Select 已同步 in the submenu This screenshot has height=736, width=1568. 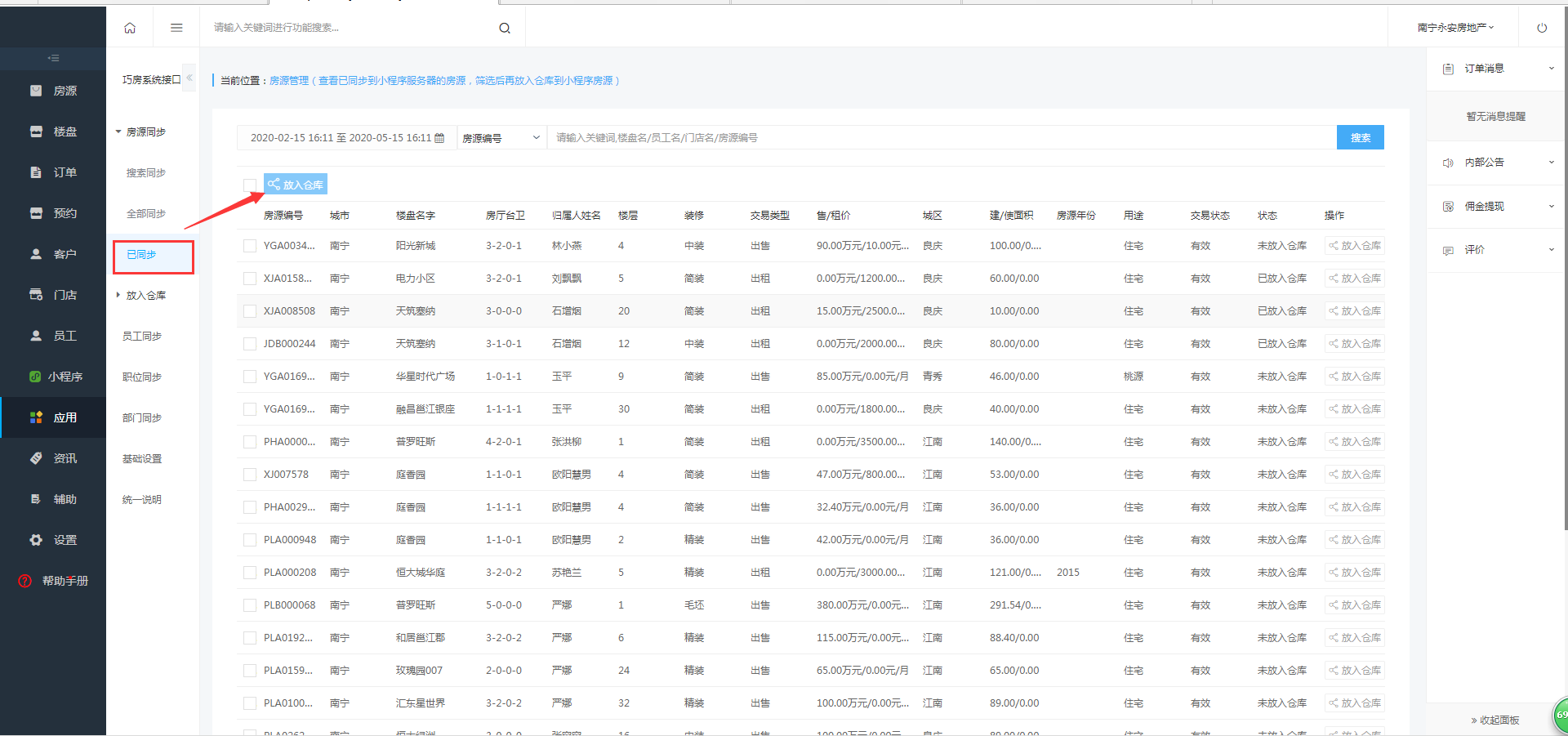coord(154,256)
